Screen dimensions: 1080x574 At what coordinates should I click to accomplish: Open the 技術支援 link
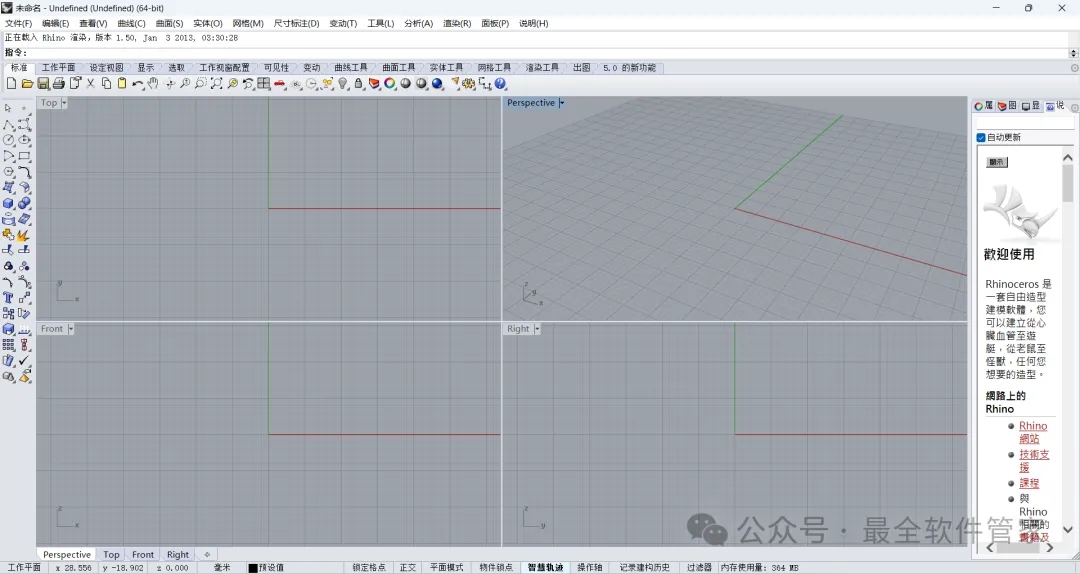[1034, 461]
